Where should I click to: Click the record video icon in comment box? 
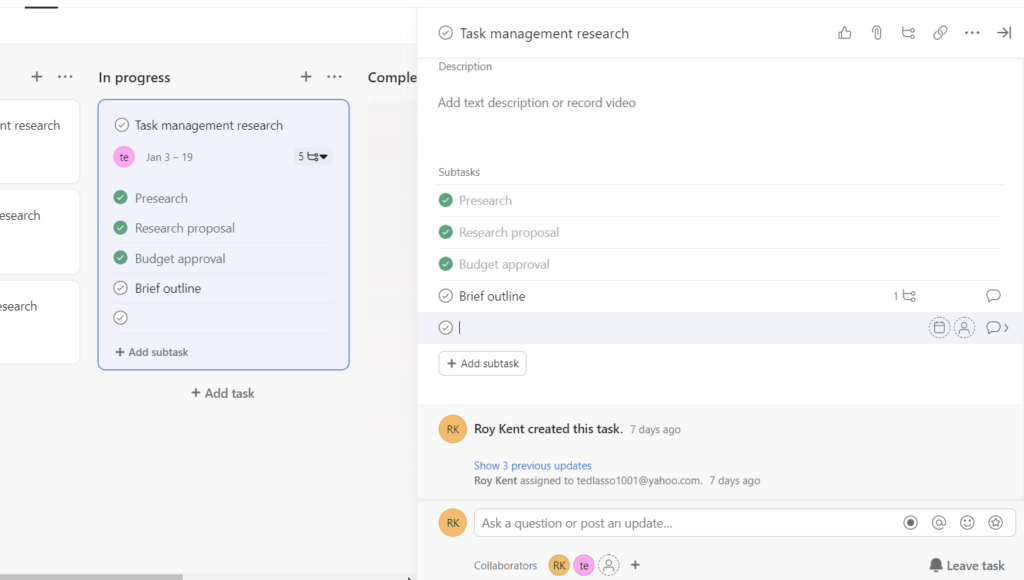click(910, 522)
